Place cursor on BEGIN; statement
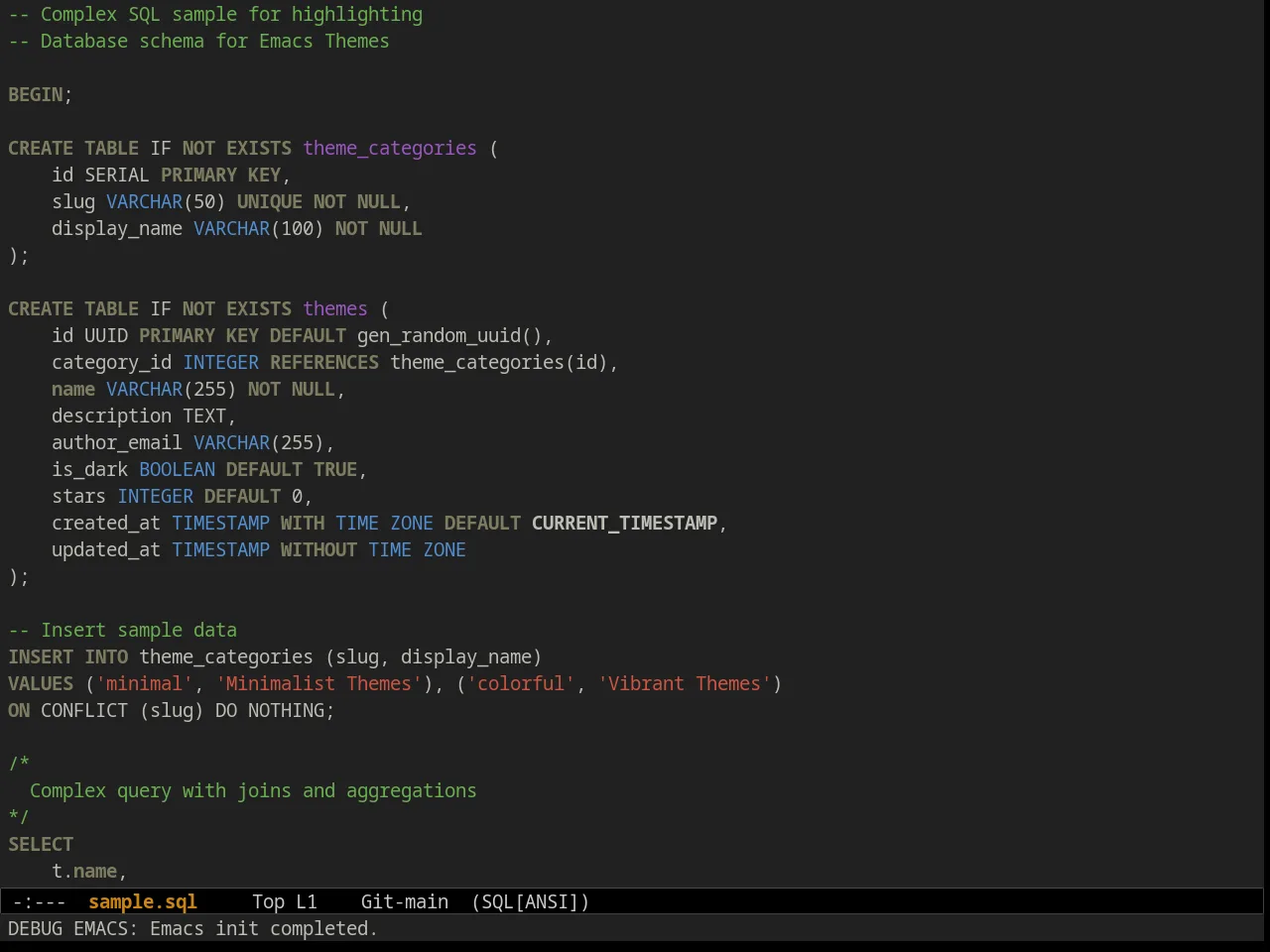This screenshot has height=952, width=1270. click(x=41, y=94)
